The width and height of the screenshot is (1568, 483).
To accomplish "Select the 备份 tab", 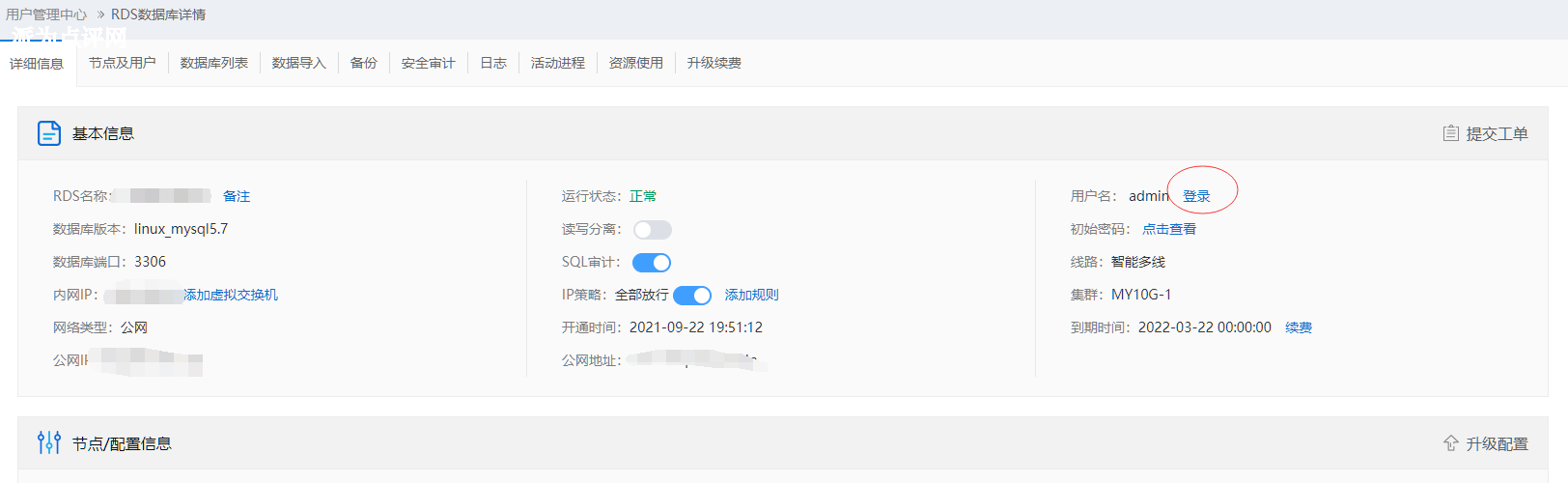I will coord(364,63).
